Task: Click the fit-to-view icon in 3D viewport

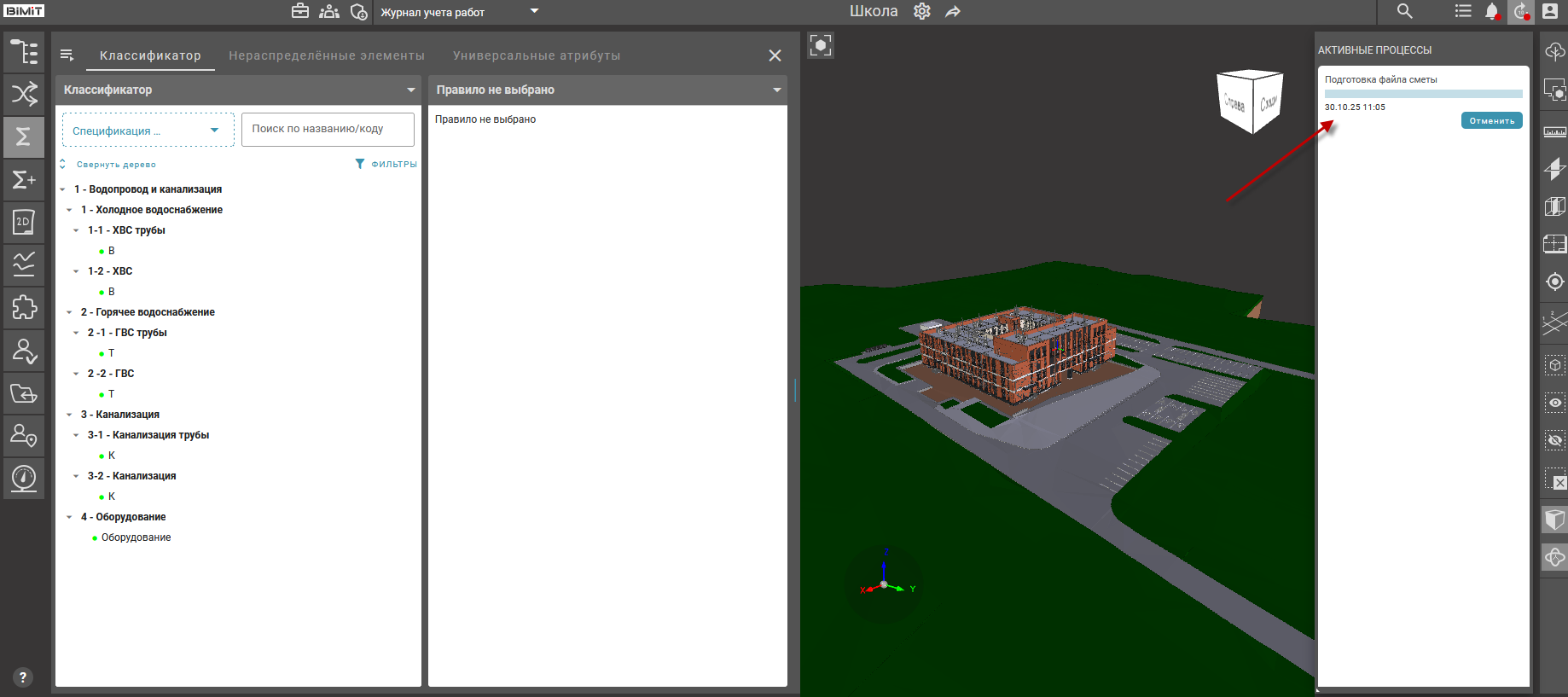Action: [x=821, y=46]
